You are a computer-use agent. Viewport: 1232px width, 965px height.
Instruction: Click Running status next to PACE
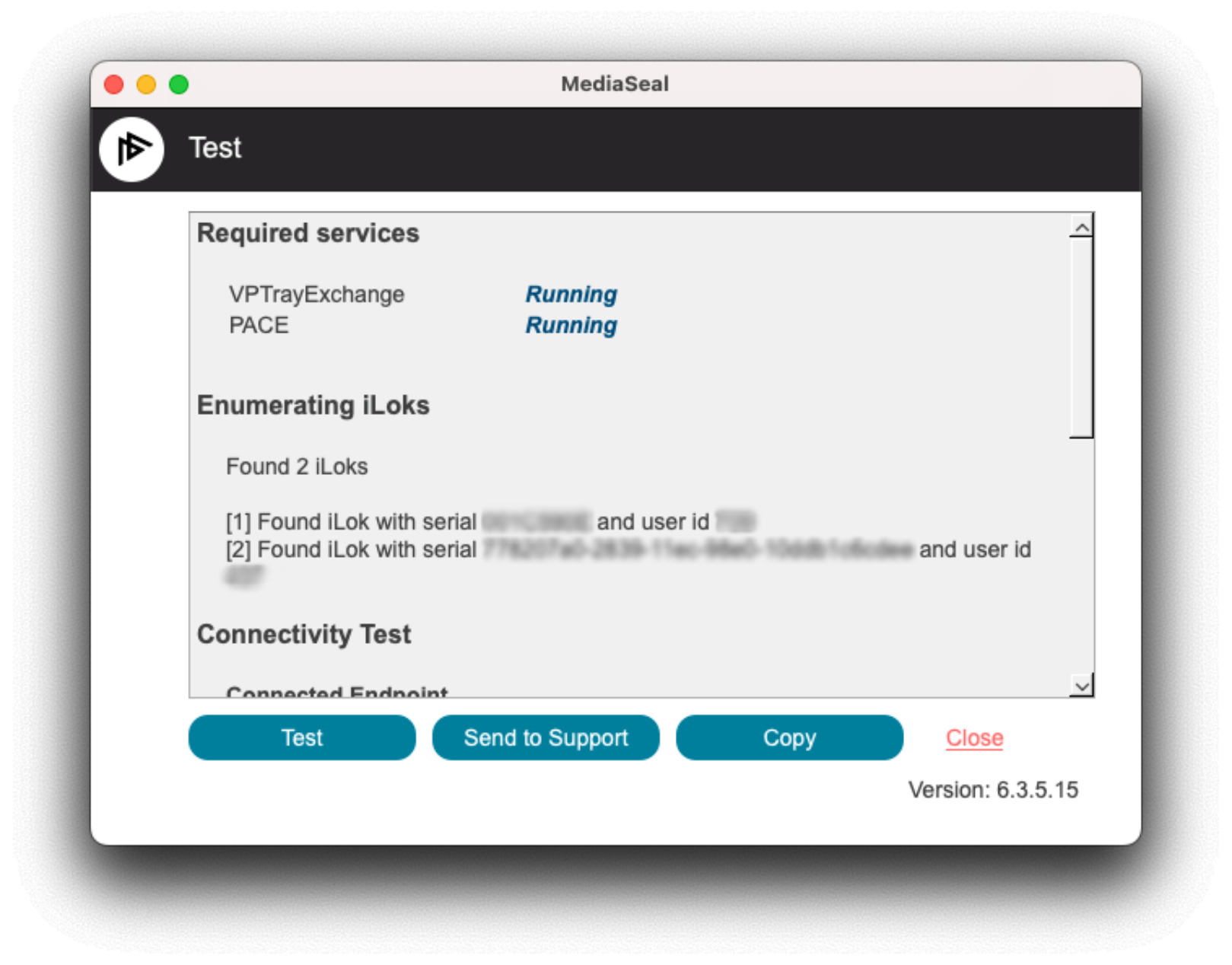pos(571,325)
